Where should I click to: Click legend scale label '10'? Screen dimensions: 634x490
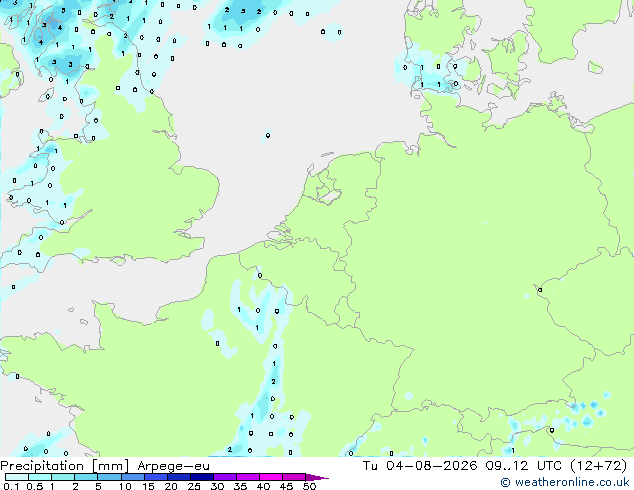(x=125, y=486)
